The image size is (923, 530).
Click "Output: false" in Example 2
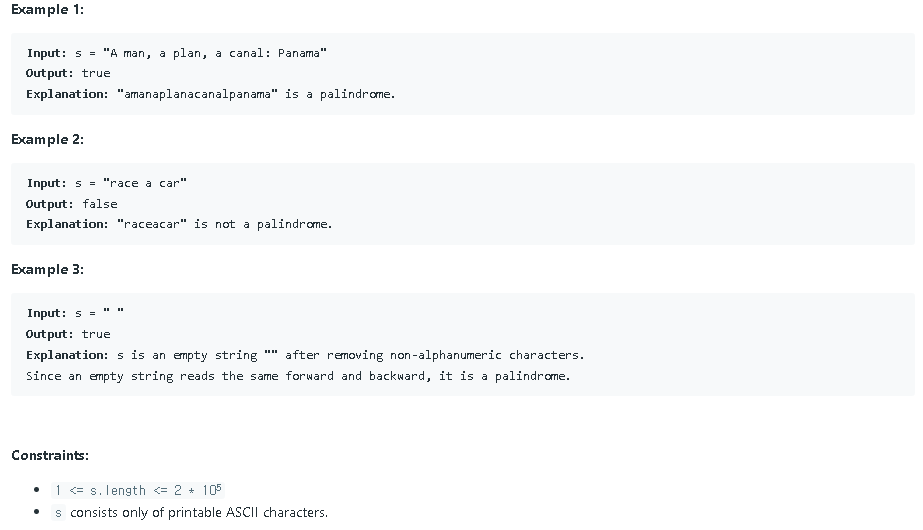(71, 204)
